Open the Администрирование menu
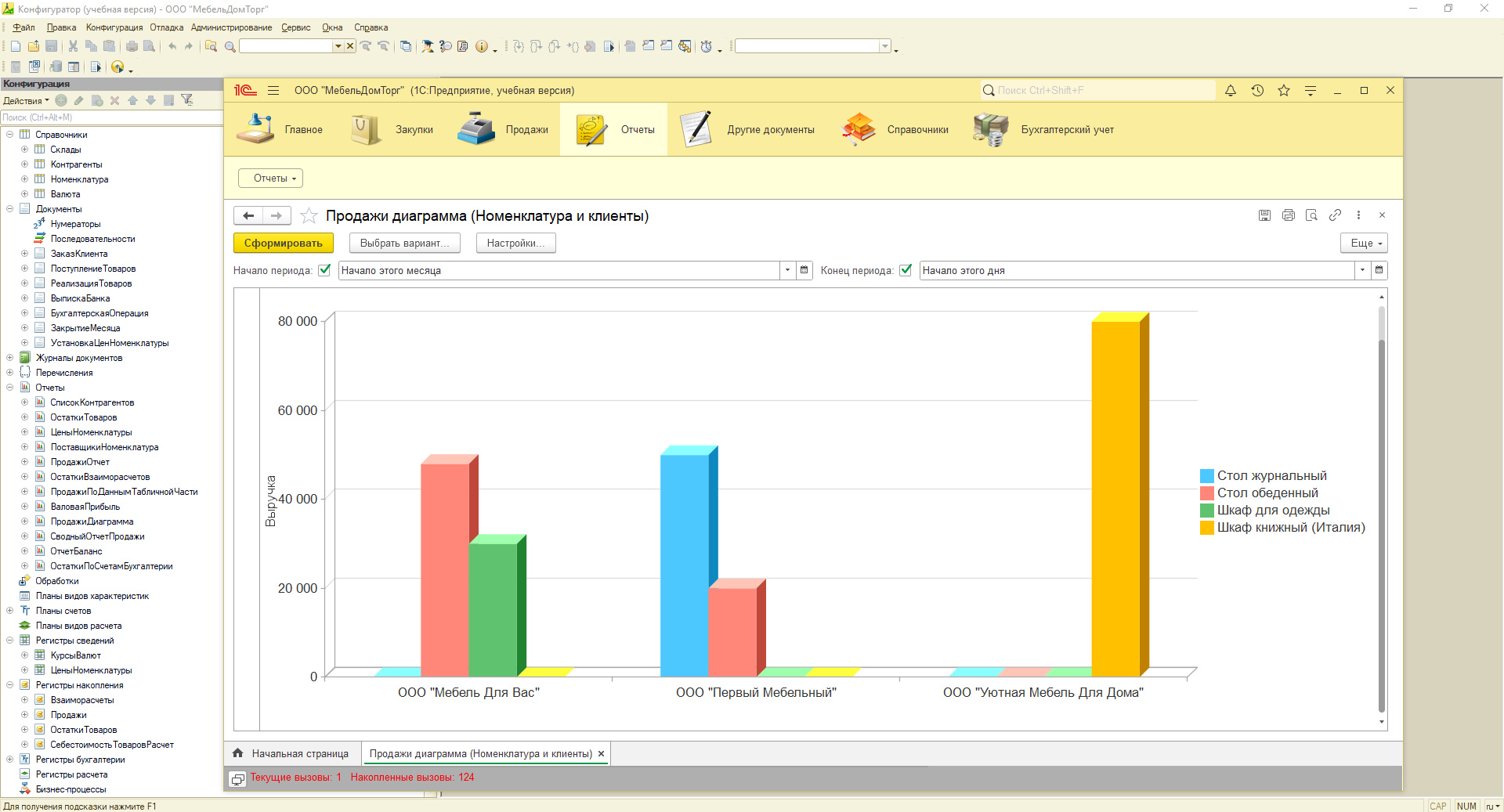This screenshot has height=812, width=1504. pos(232,27)
